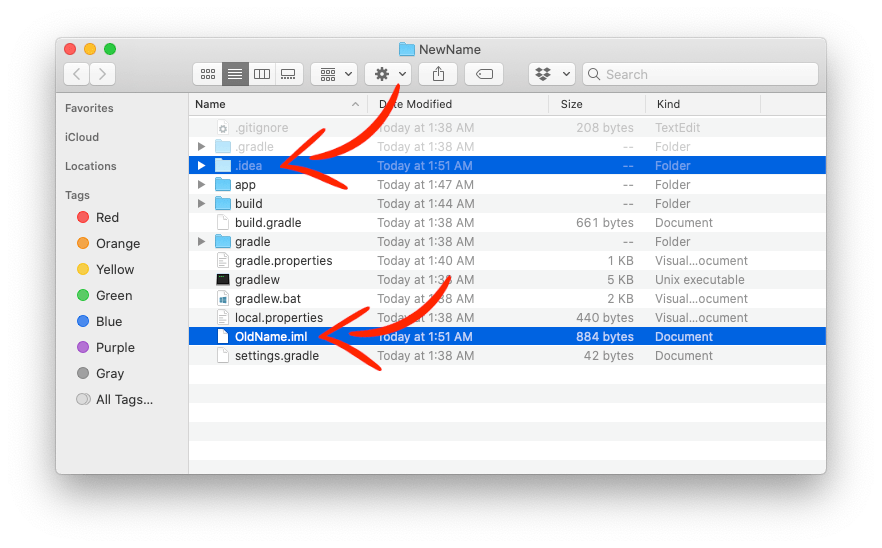
Task: Click the Share toolbar button
Action: (x=438, y=74)
